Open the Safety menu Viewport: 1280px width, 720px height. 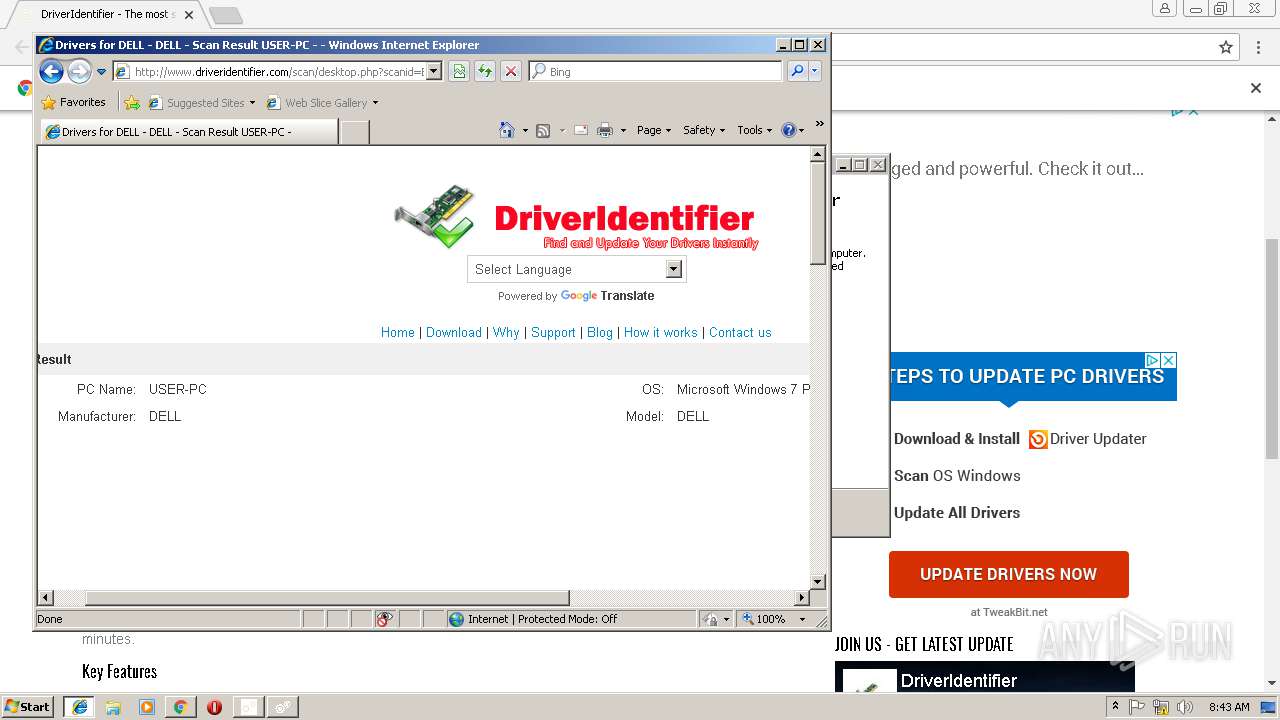point(704,130)
